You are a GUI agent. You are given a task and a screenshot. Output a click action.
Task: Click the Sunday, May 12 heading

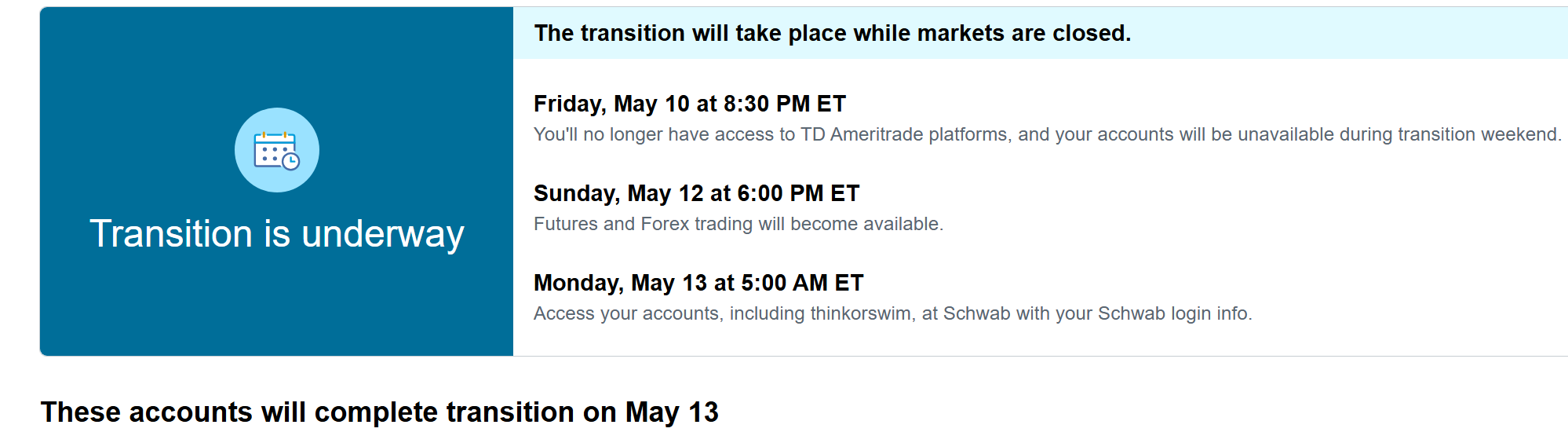tap(697, 193)
